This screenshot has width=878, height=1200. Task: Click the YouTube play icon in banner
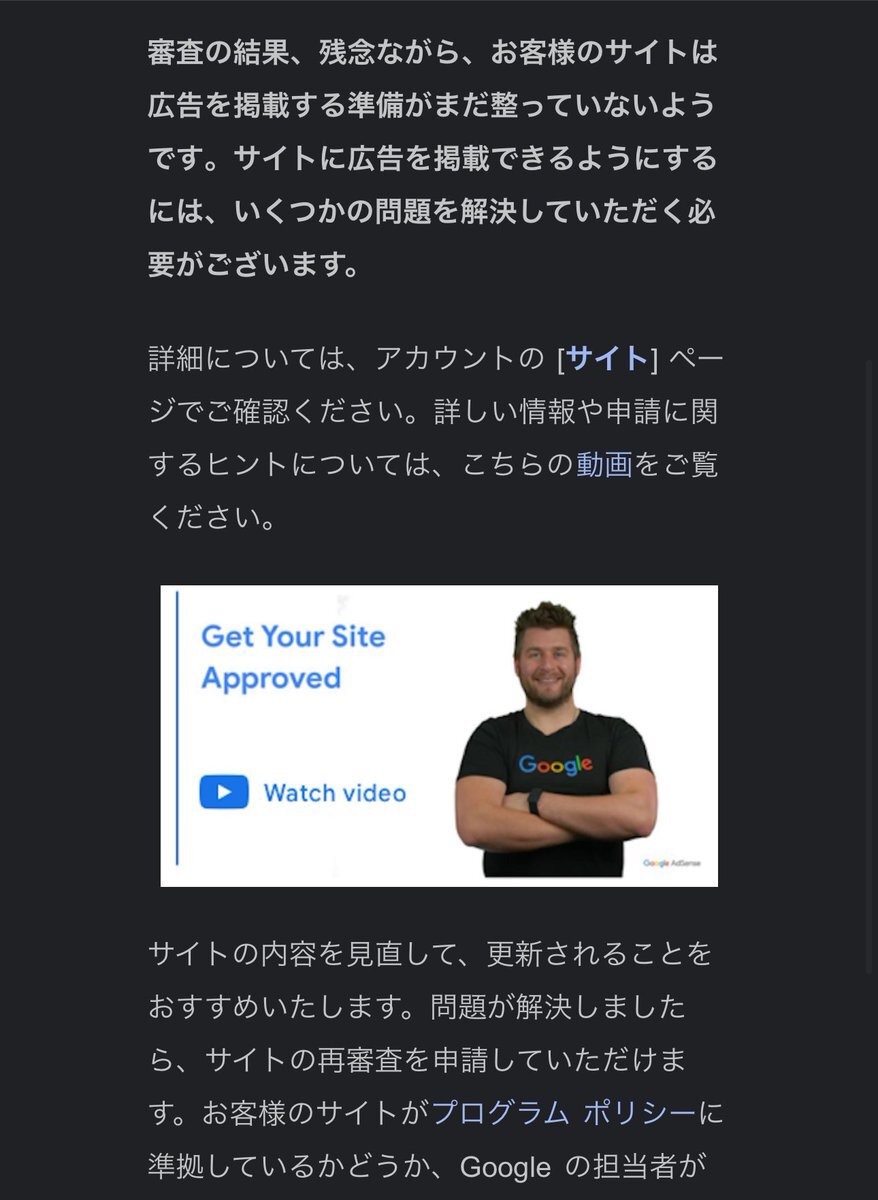point(224,792)
